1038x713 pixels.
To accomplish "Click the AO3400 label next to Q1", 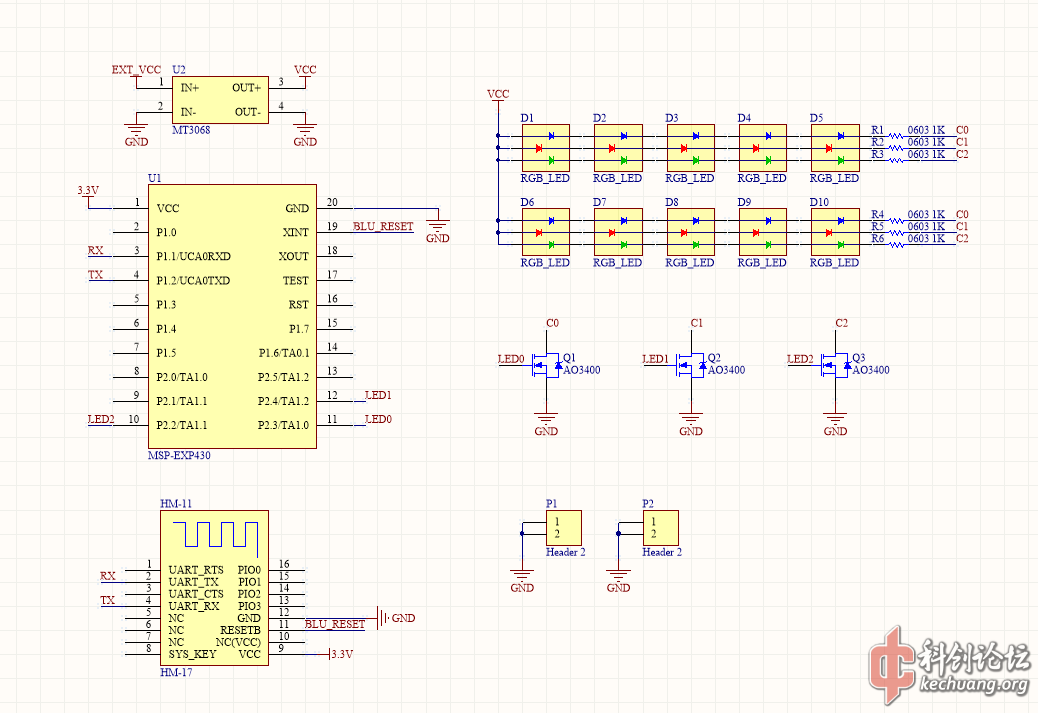I will [x=581, y=370].
